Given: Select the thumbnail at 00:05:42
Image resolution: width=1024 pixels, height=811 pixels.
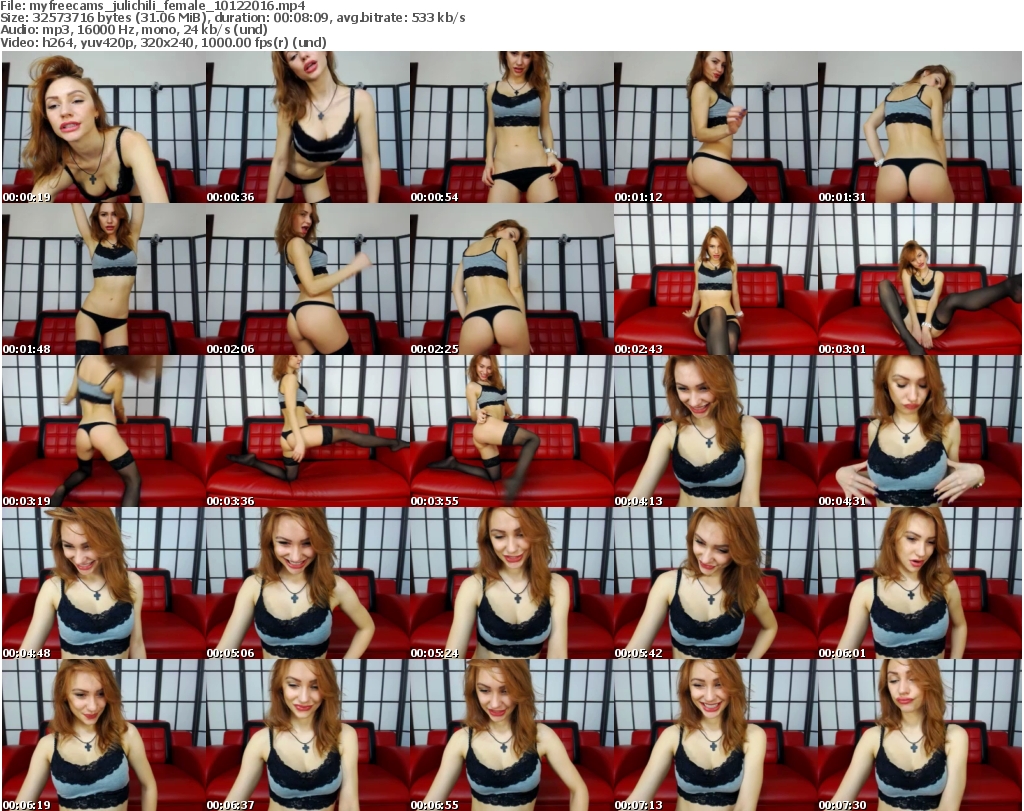Looking at the screenshot, I should coord(715,583).
